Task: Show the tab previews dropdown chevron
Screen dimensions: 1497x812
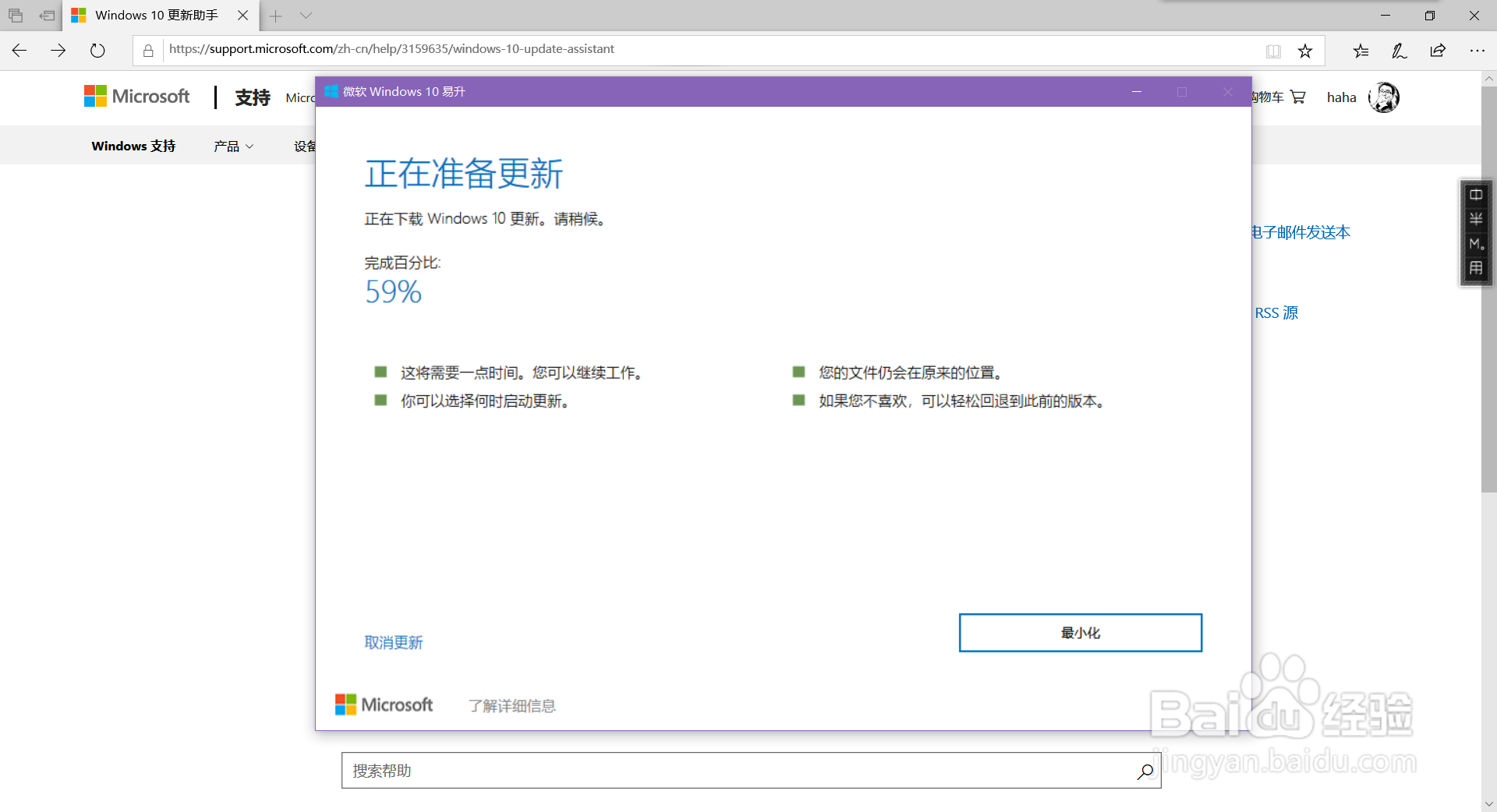Action: pos(306,16)
